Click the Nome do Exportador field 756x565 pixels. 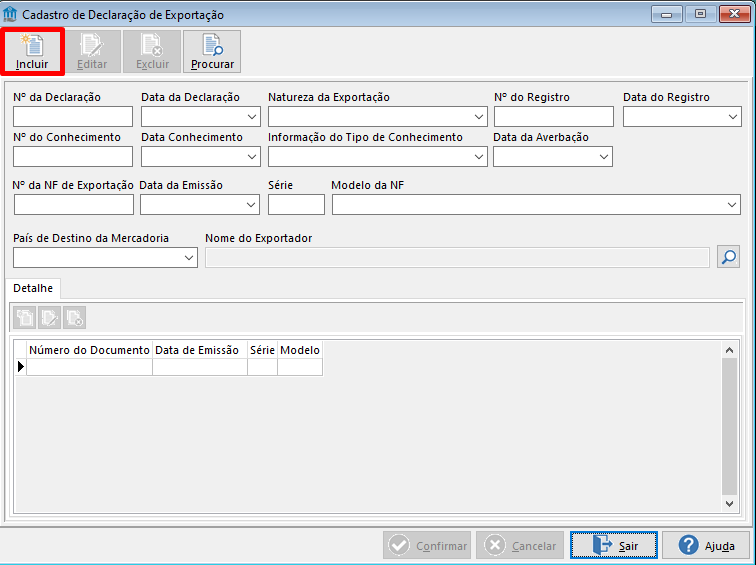pyautogui.click(x=457, y=258)
